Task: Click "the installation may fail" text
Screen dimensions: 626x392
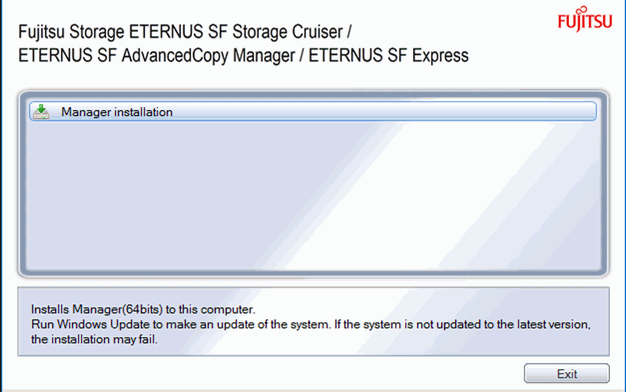Action: pos(94,339)
